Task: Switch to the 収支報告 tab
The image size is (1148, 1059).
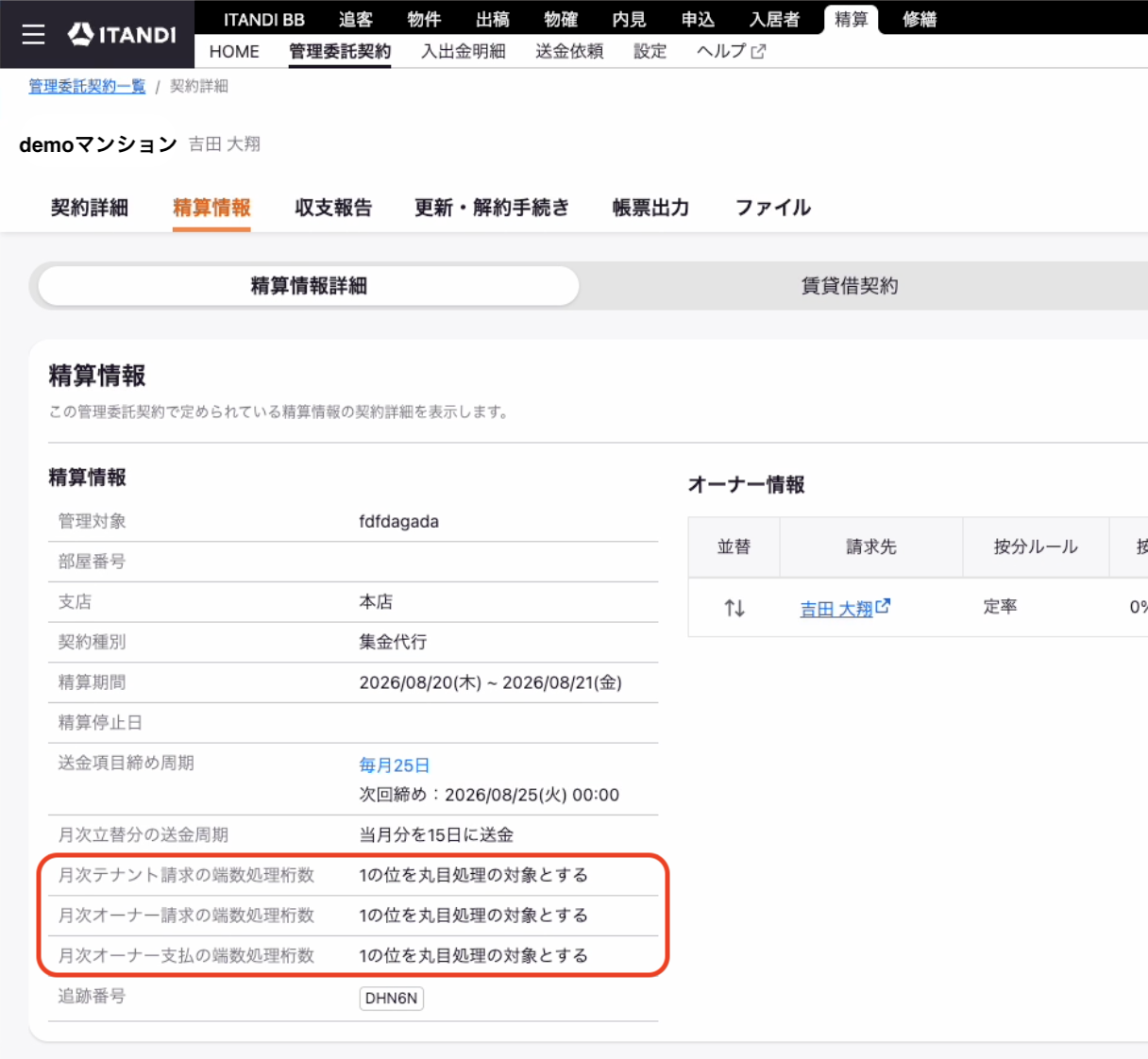Action: point(333,208)
